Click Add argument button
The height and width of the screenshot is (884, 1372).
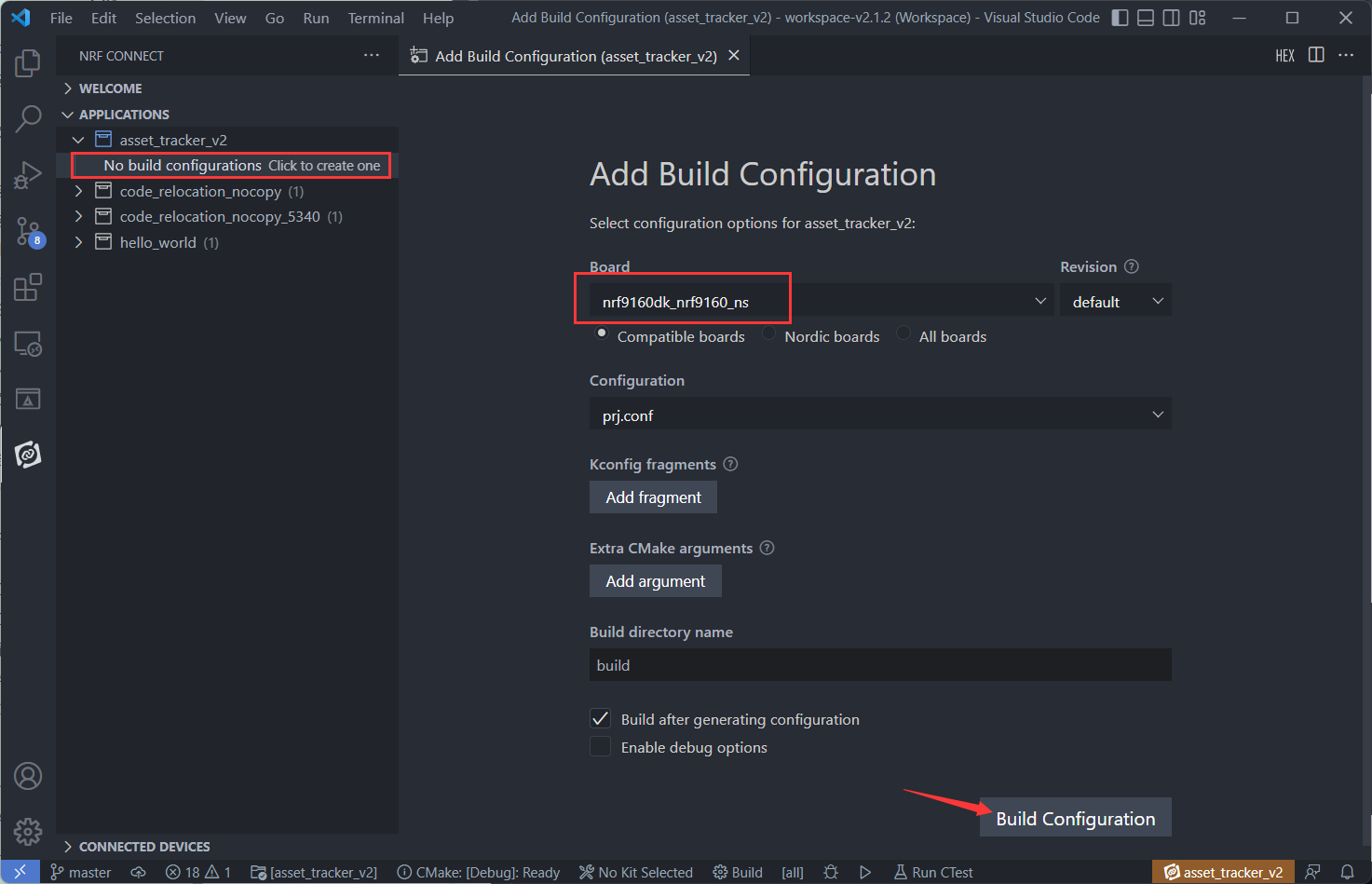click(x=656, y=581)
